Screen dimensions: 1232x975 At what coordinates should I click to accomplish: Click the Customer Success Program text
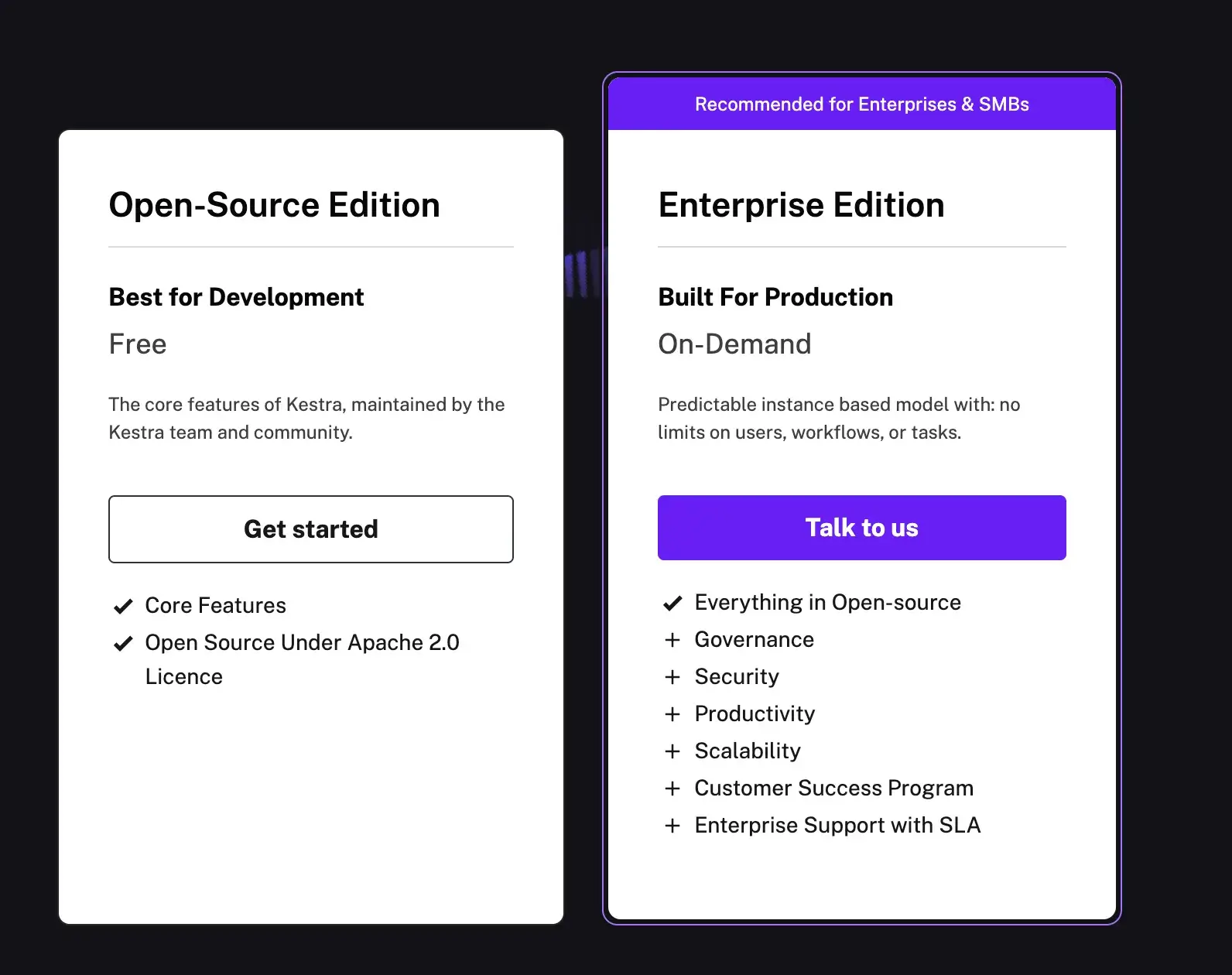833,789
